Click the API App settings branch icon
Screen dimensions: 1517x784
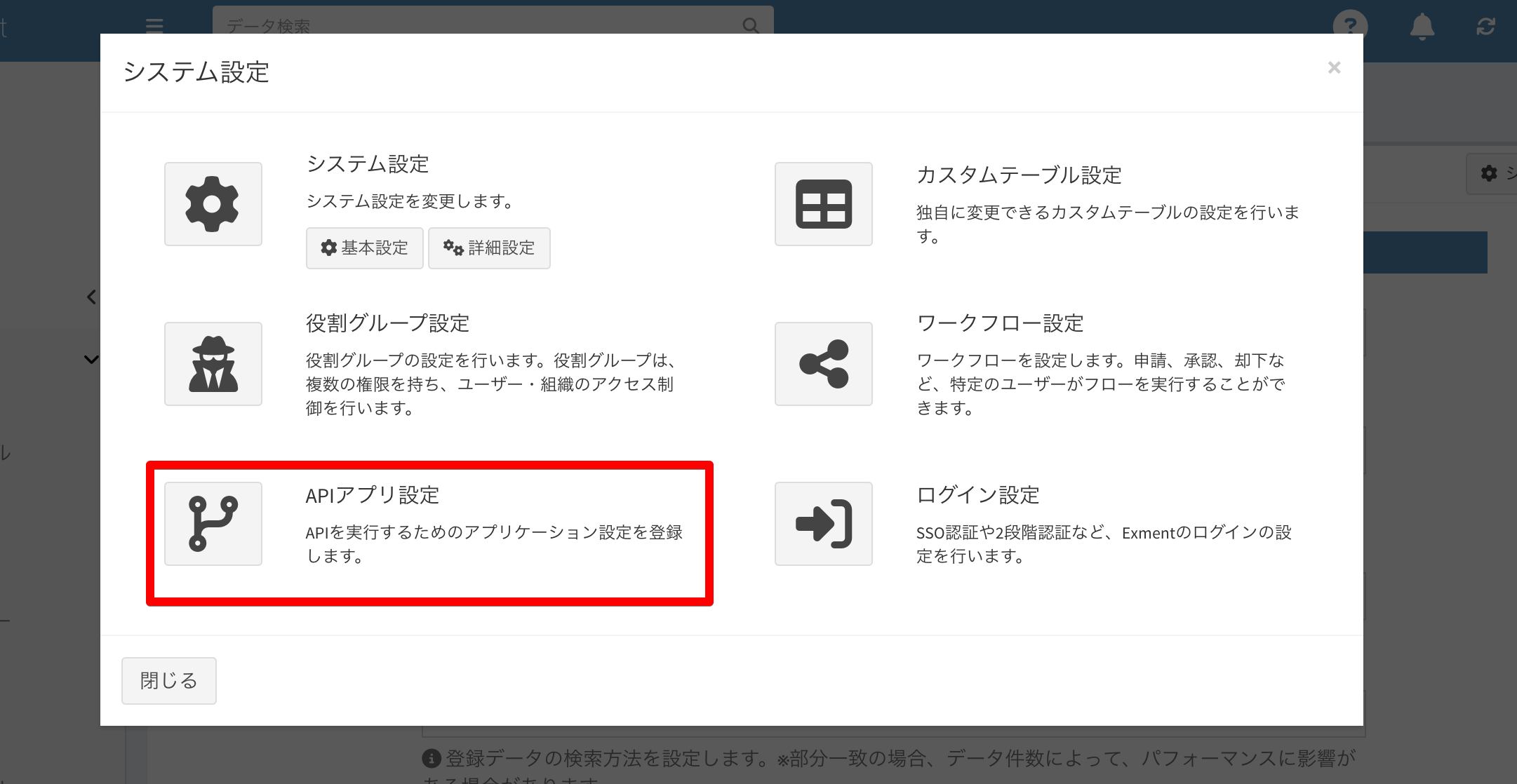(x=213, y=524)
